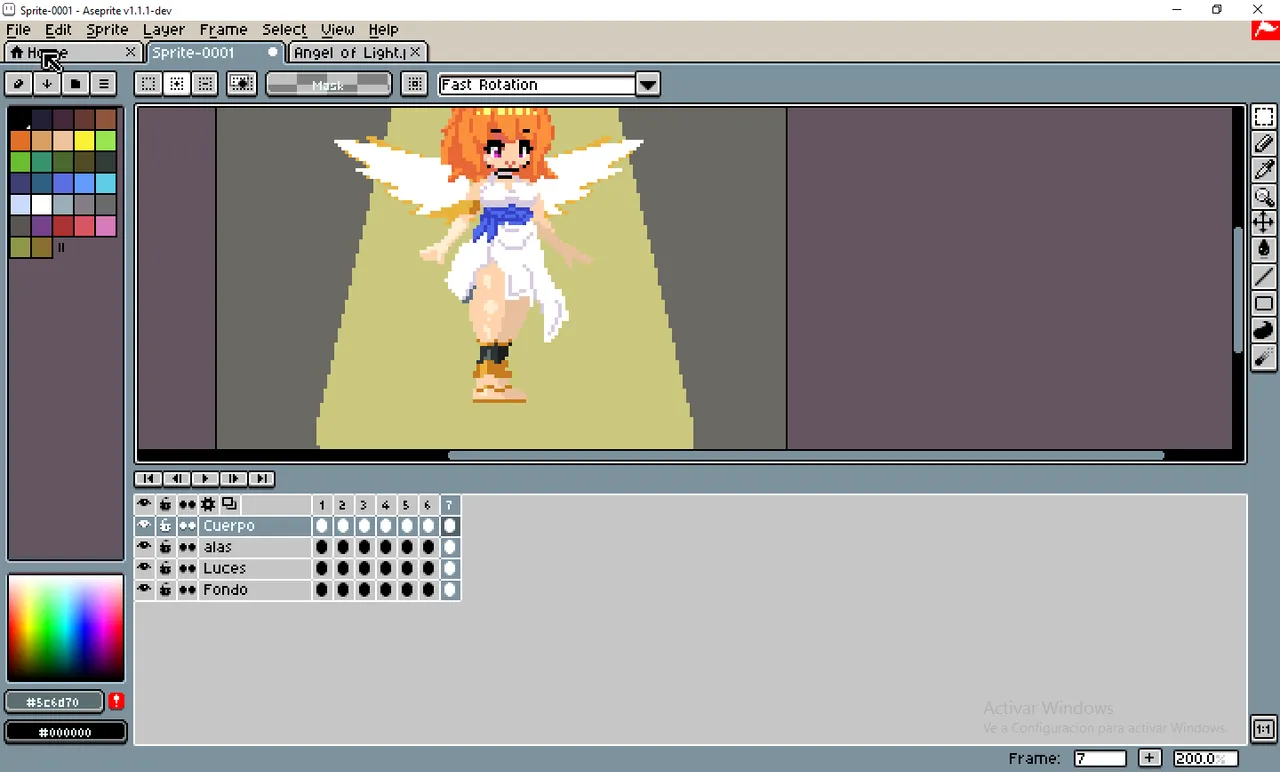Close the Angel of Light tab
Screen dimensions: 1280x772
tap(416, 52)
